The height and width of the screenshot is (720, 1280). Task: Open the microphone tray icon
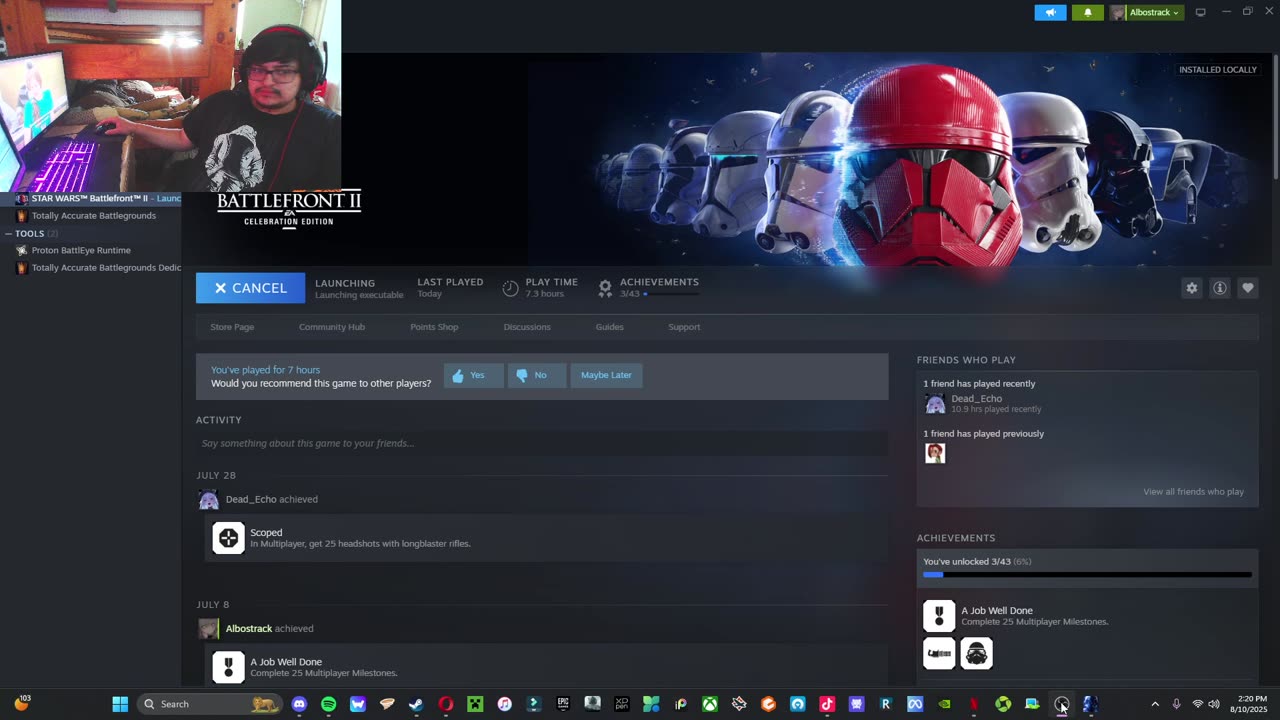click(1176, 704)
